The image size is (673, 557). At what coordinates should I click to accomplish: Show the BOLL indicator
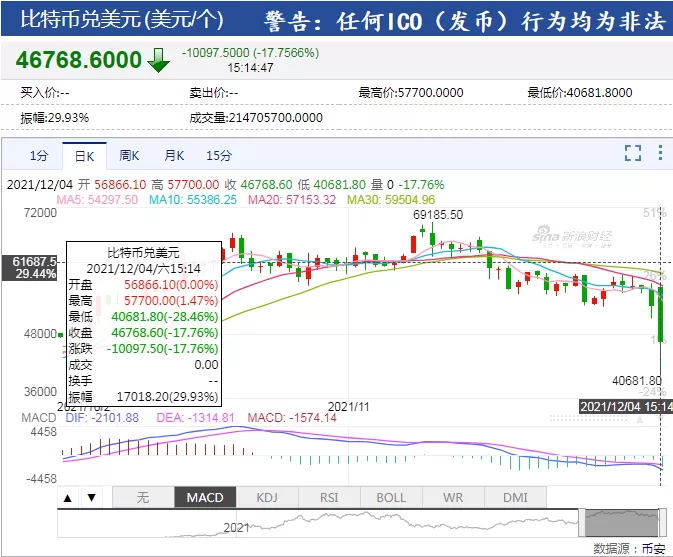pyautogui.click(x=391, y=497)
